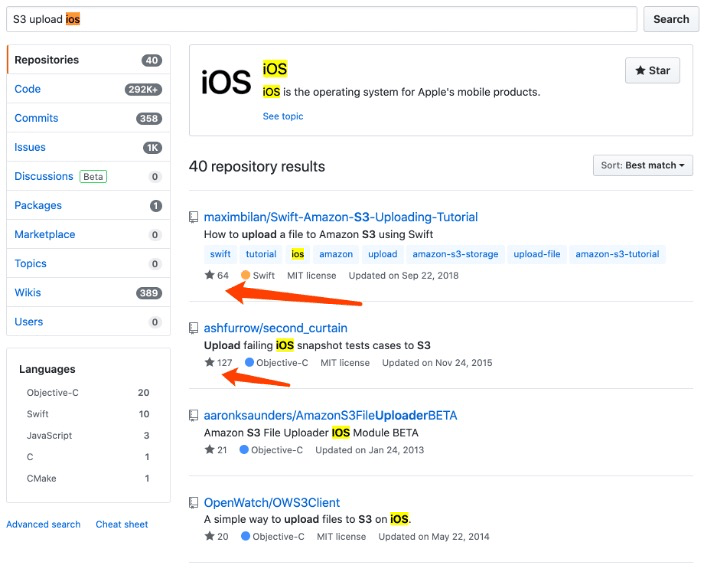Click the repository icon beside maximbilan/Swift-Amazon-S3-Uploading-Tutorial

(x=194, y=217)
